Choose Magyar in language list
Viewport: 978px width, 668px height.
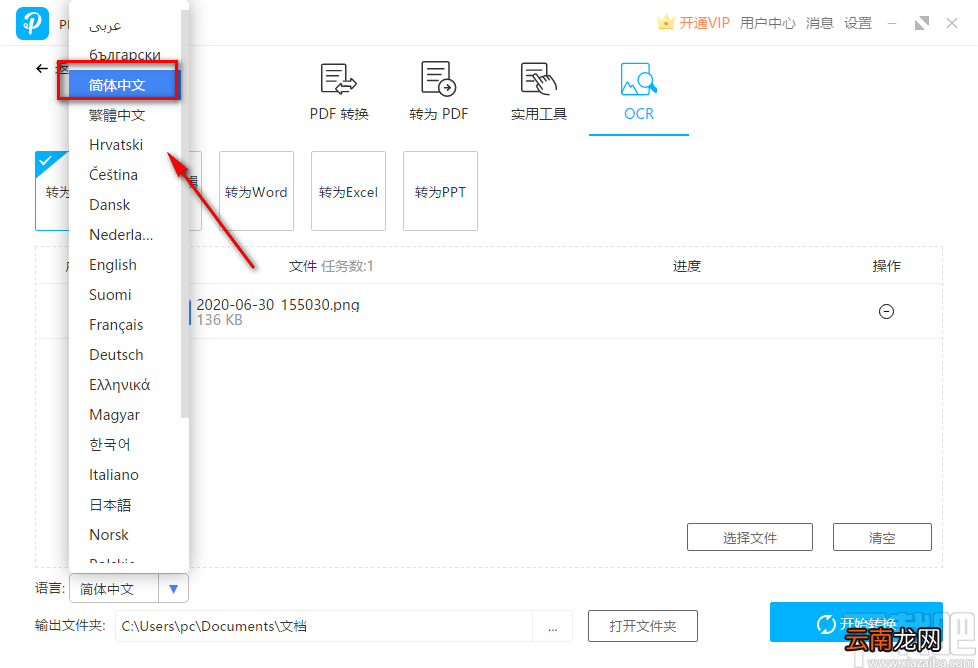125,415
